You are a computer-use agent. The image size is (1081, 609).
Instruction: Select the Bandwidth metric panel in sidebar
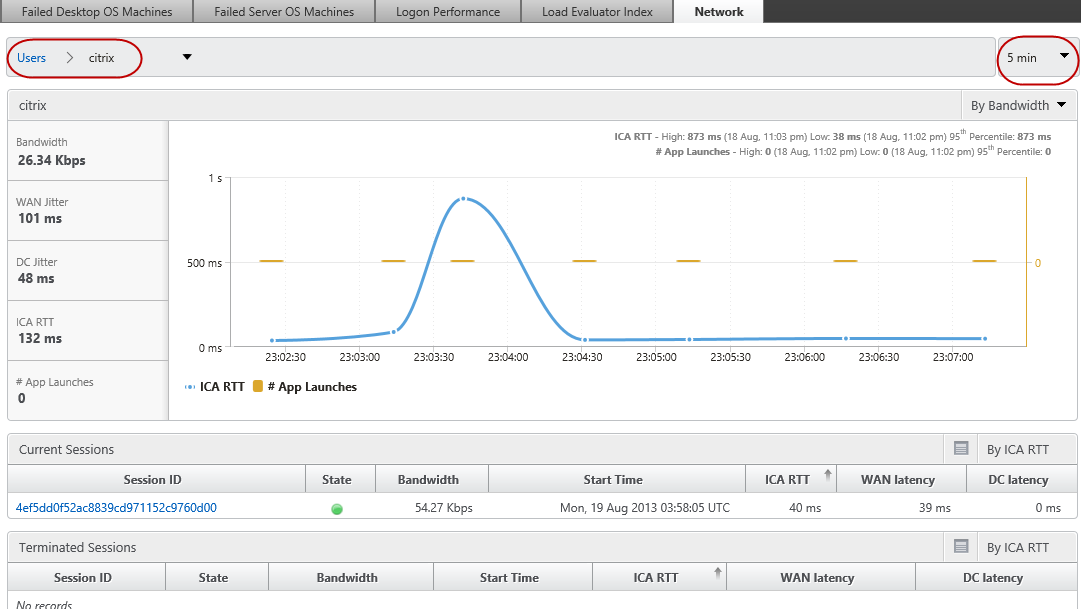[x=87, y=151]
